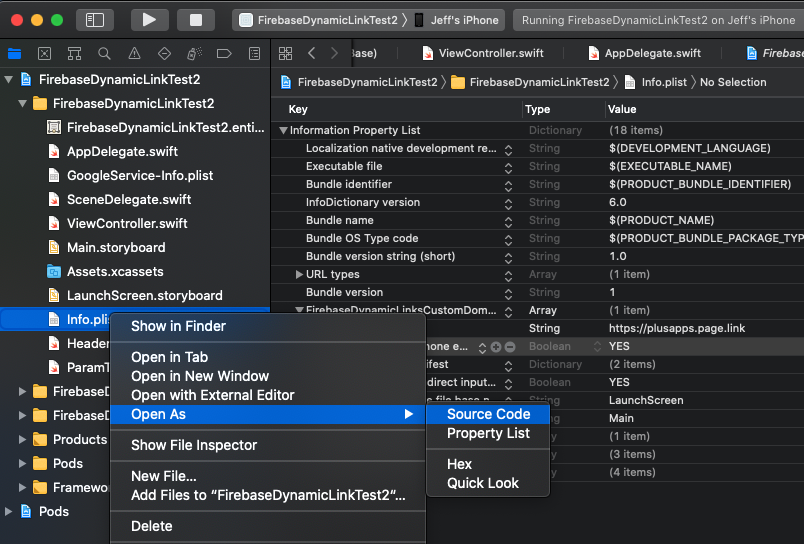804x544 pixels.
Task: Open the related items grid menu
Action: pos(286,53)
